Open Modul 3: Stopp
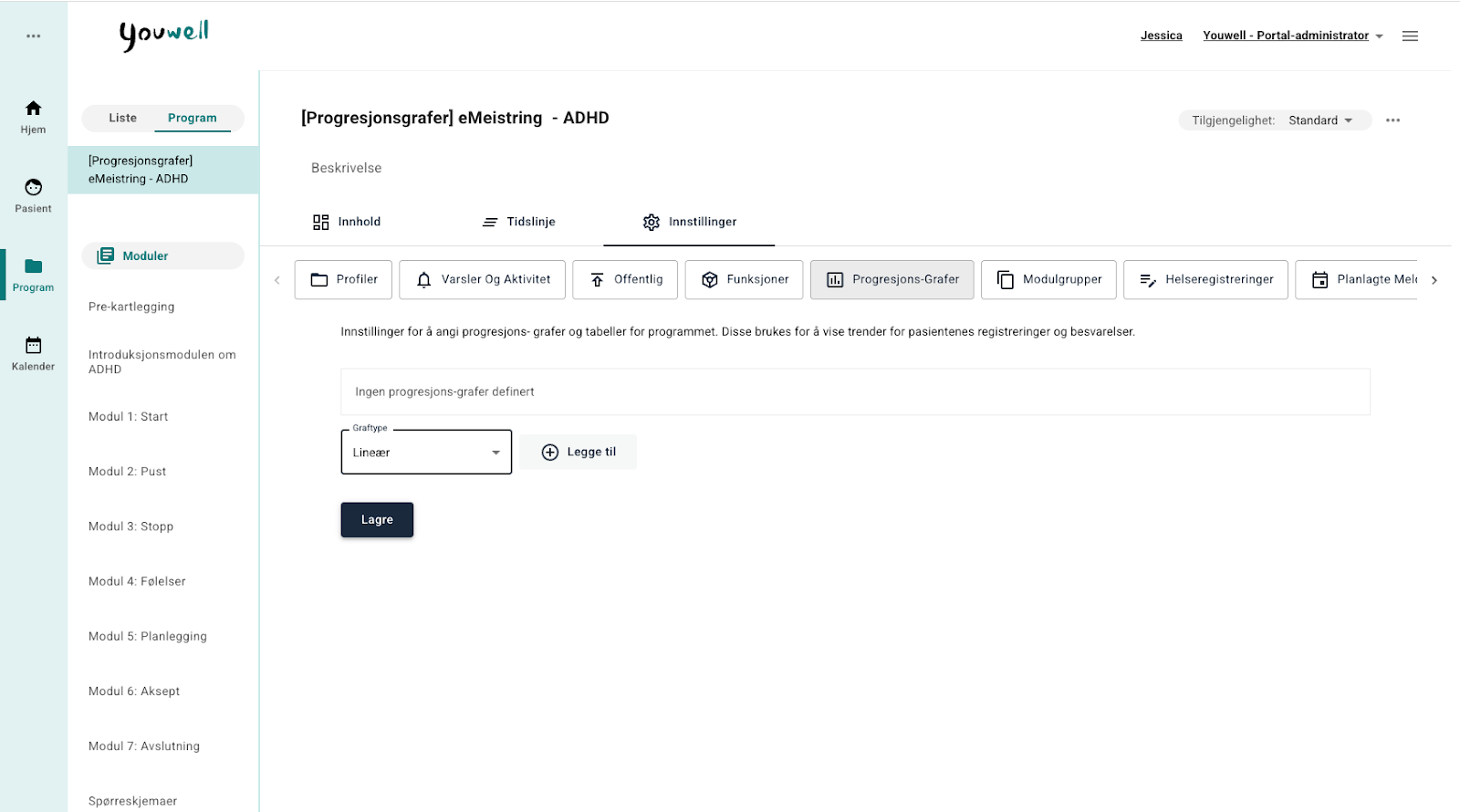Image resolution: width=1460 pixels, height=812 pixels. click(x=130, y=526)
